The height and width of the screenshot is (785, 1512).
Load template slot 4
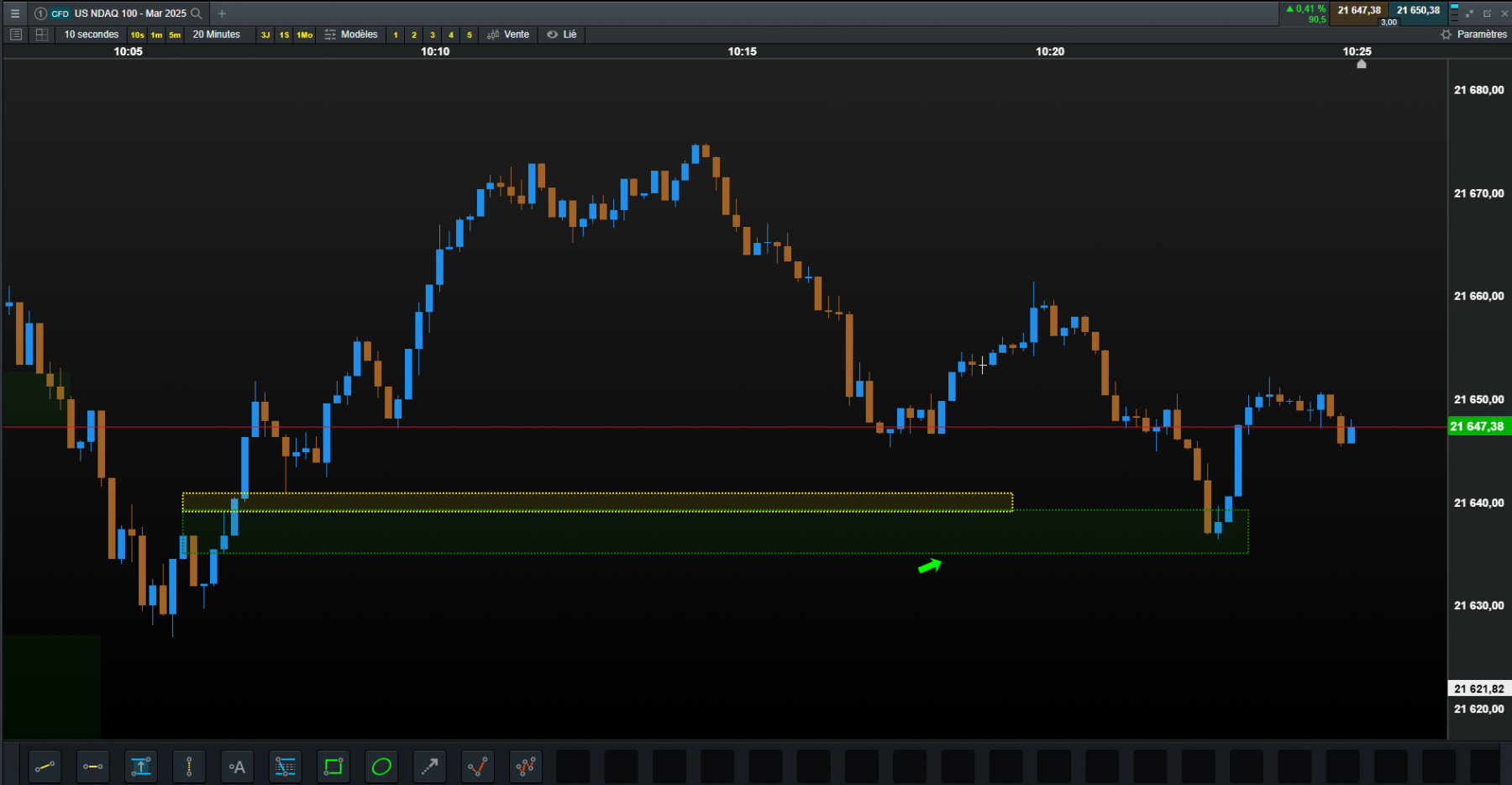(451, 34)
